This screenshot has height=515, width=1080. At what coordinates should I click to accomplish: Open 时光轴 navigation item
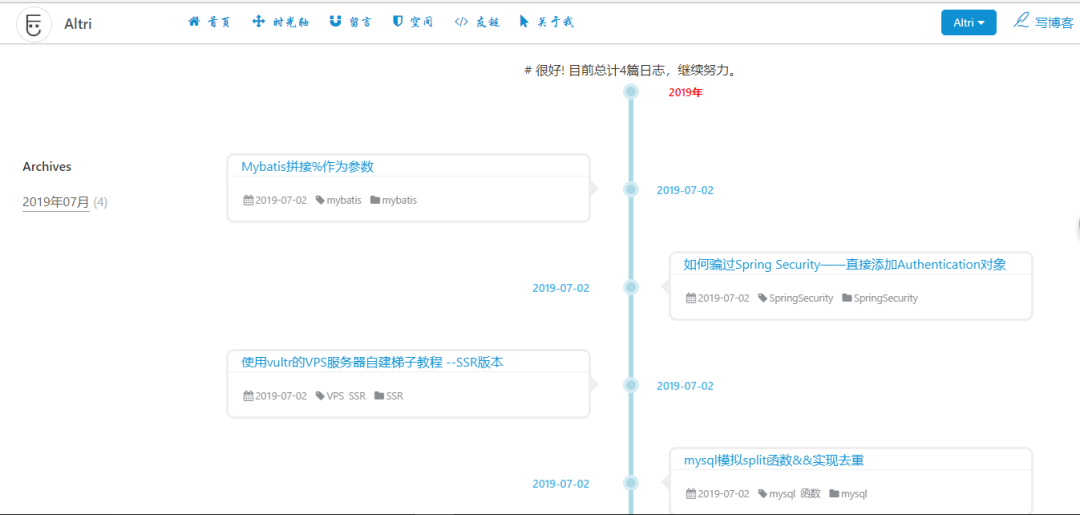click(x=291, y=22)
